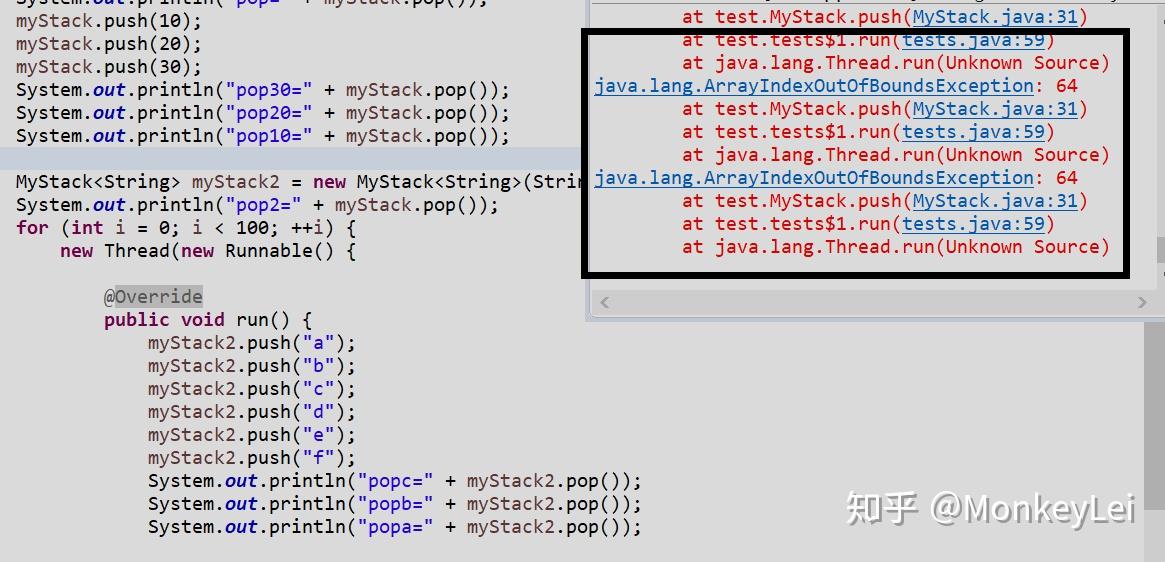Click the "pop2=" println line

click(257, 205)
